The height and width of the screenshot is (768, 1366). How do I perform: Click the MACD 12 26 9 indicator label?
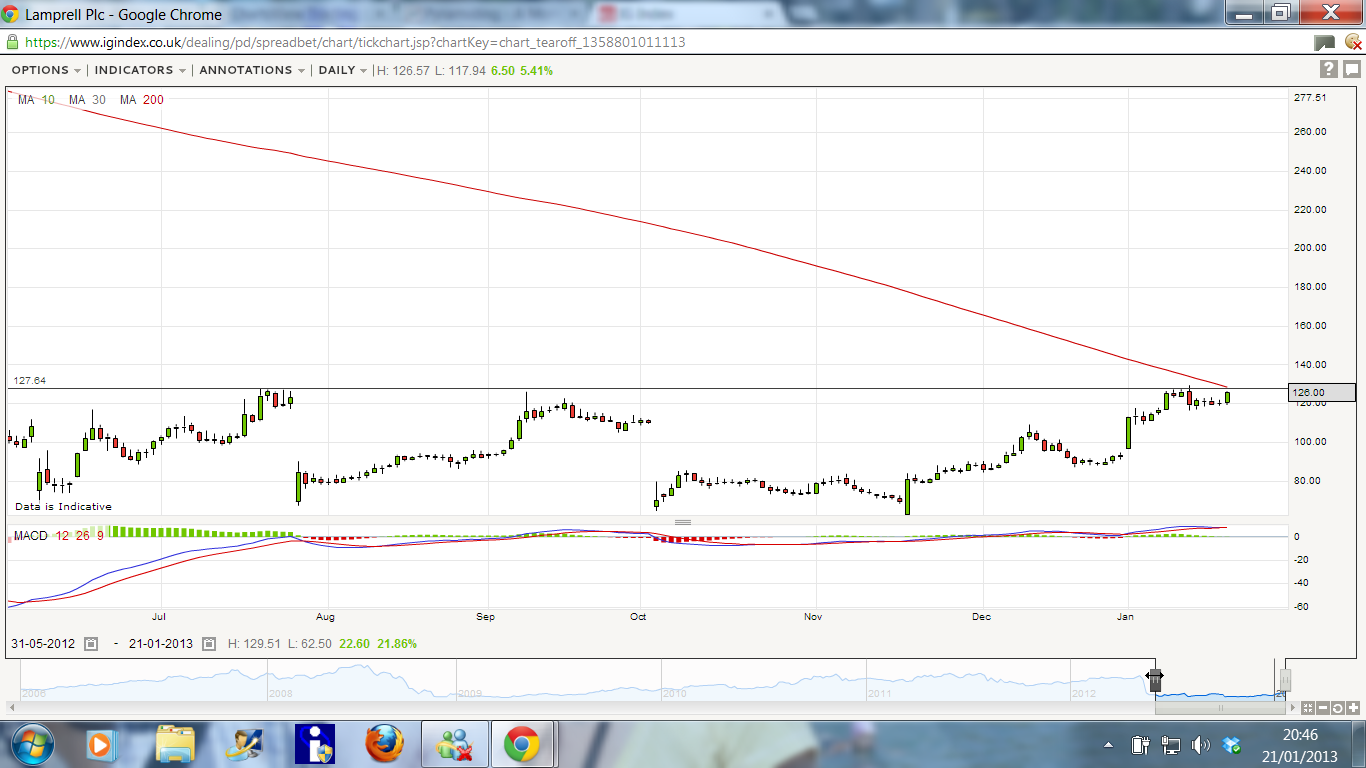(x=59, y=536)
